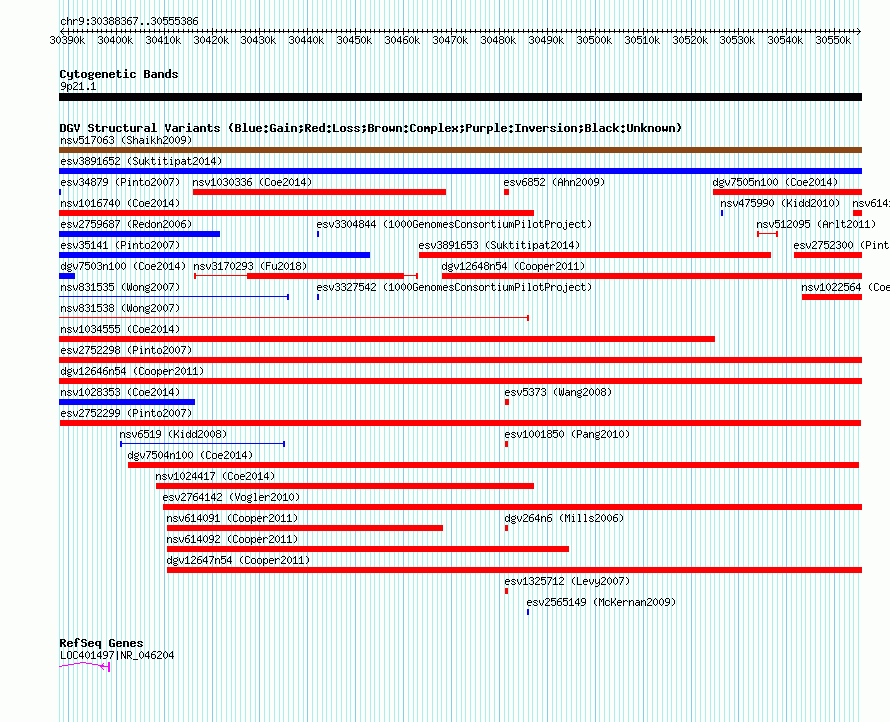Select the blue nsv1028353 gain bar
This screenshot has width=890, height=722.
pyautogui.click(x=127, y=402)
